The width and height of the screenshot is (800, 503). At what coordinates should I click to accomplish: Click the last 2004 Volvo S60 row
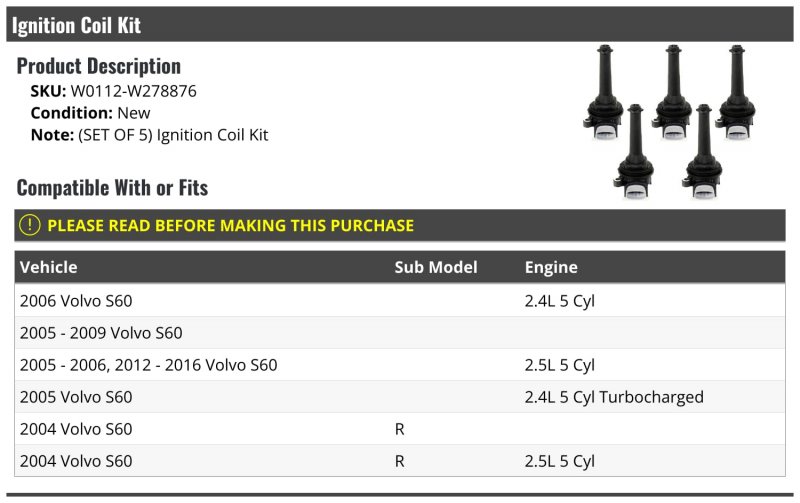pos(400,461)
